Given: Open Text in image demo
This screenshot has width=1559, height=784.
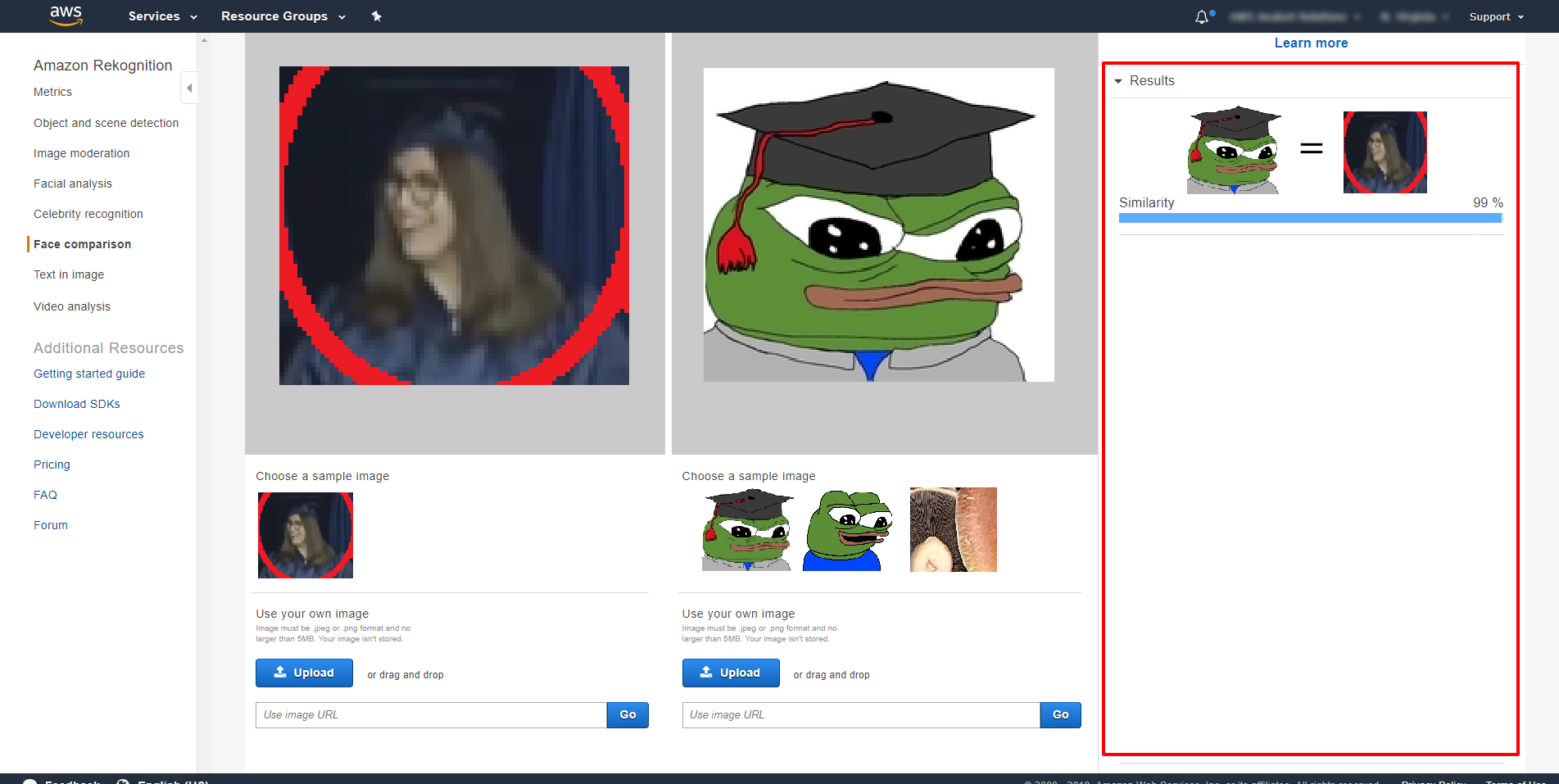Looking at the screenshot, I should click(69, 274).
